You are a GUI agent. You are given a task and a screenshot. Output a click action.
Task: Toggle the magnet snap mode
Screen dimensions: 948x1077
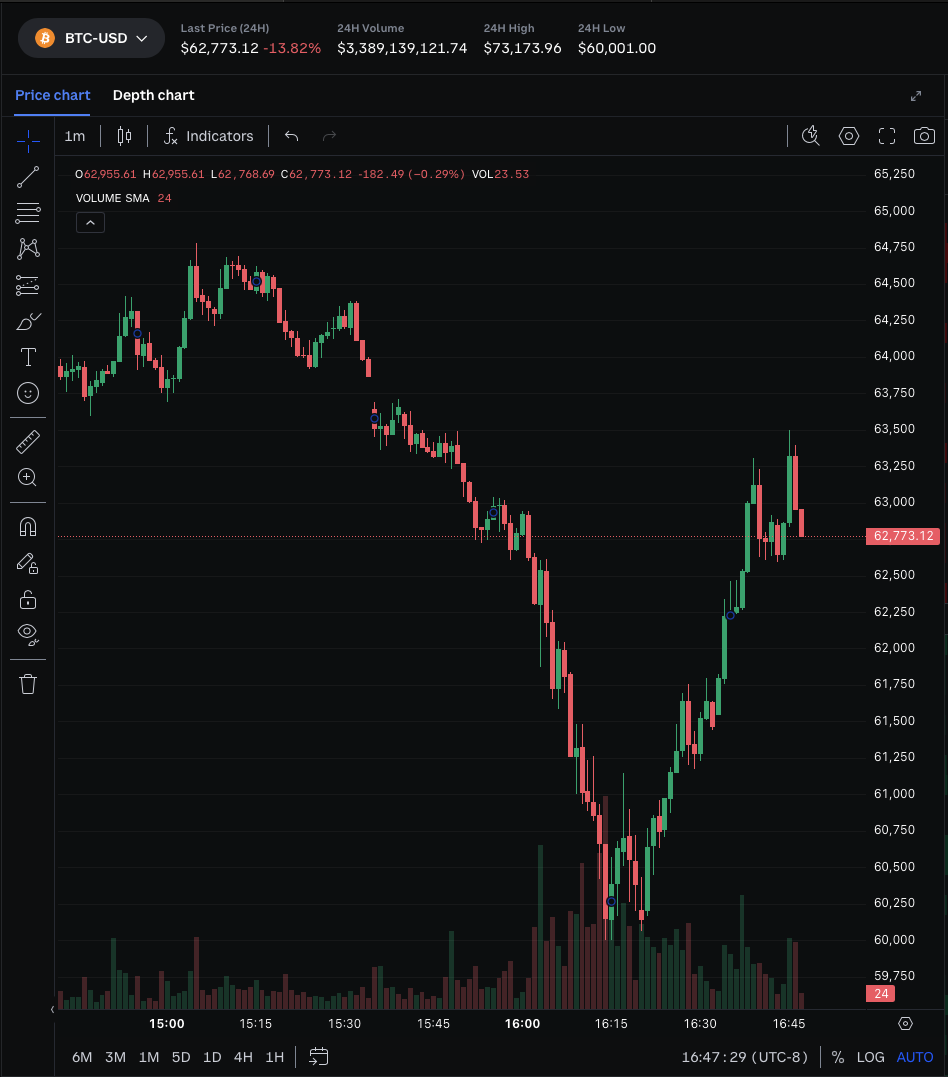pyautogui.click(x=28, y=526)
